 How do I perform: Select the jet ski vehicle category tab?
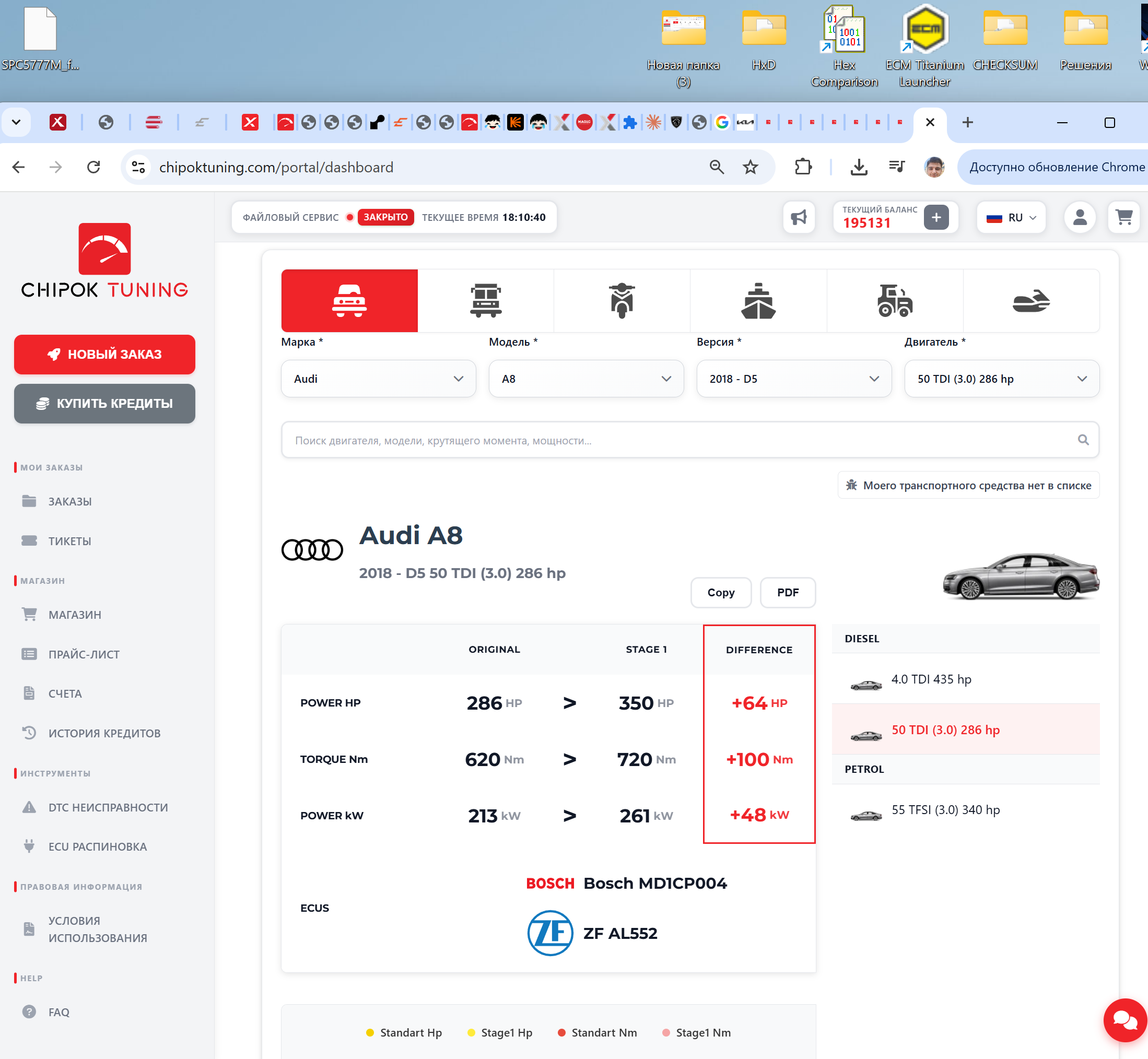click(x=1031, y=301)
